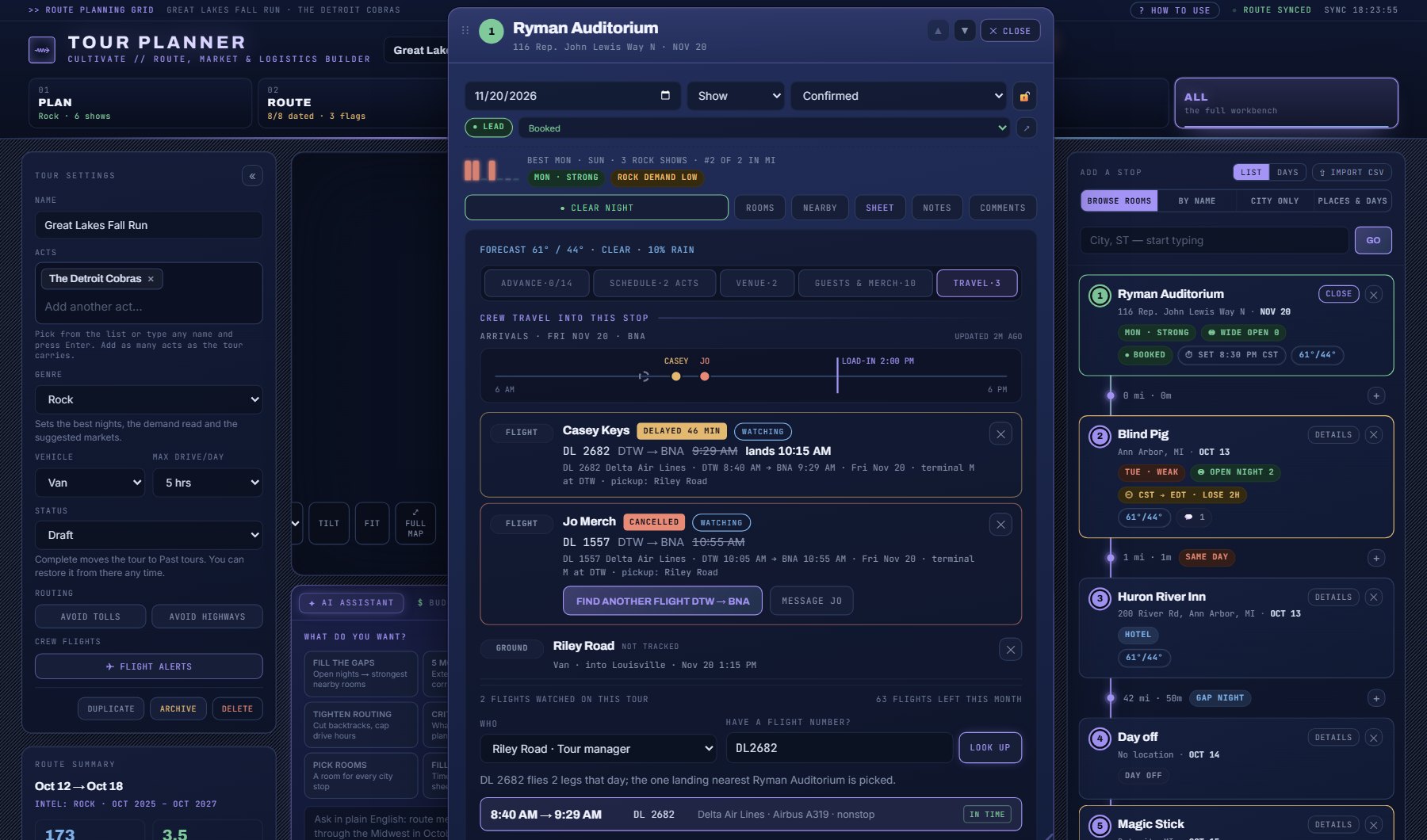The height and width of the screenshot is (840, 1427).
Task: Switch to the Travel tab
Action: click(977, 283)
